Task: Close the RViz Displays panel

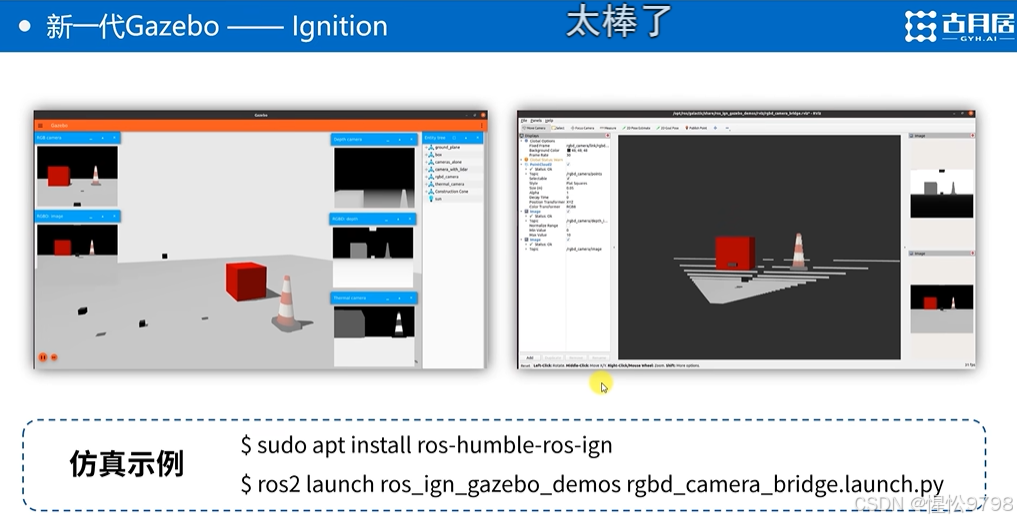Action: (x=607, y=136)
